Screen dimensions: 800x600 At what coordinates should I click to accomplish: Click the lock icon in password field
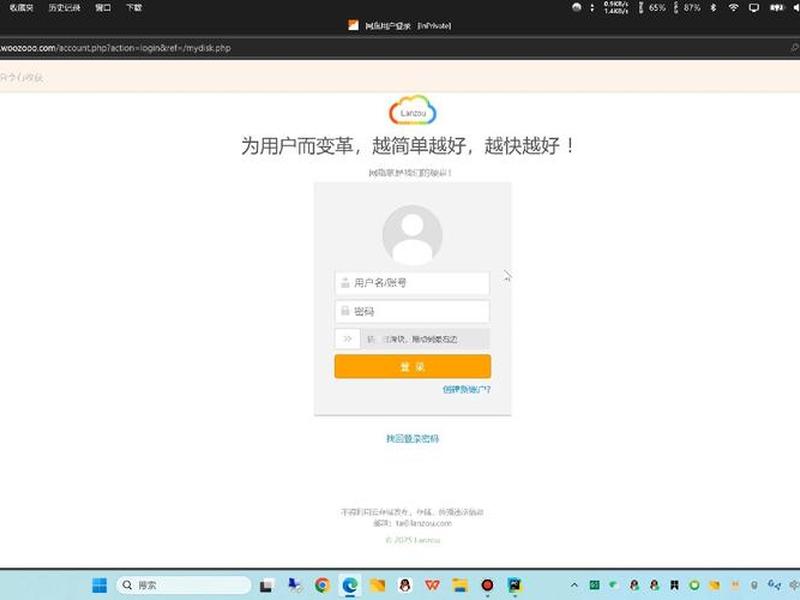[345, 311]
